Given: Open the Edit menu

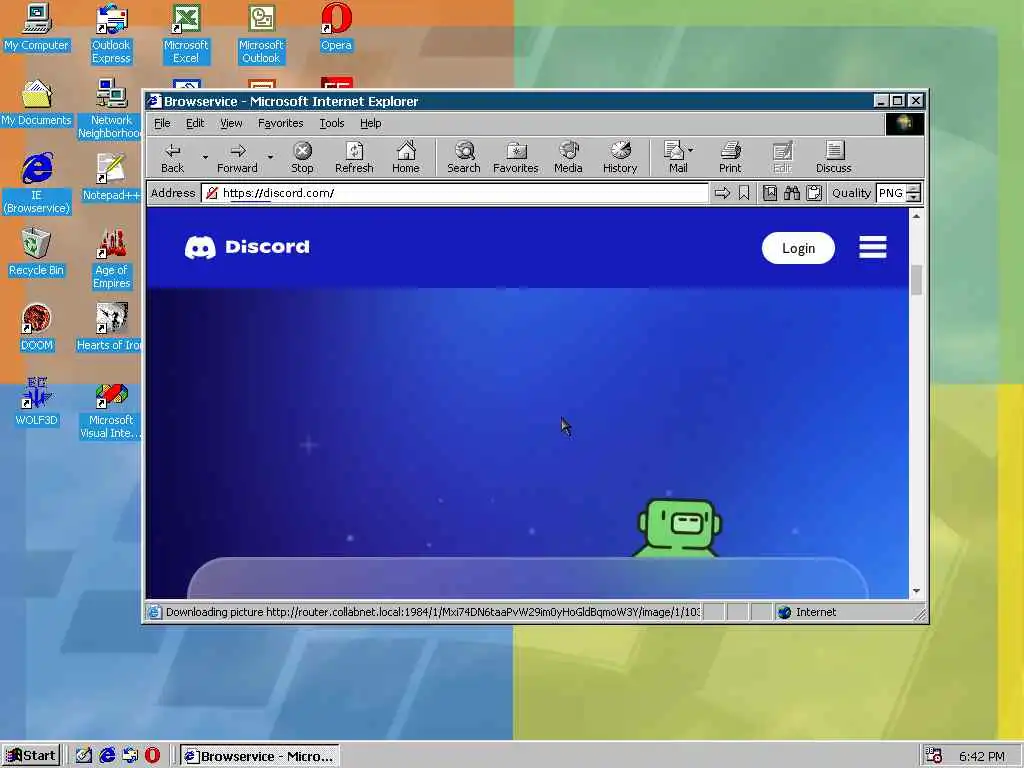Looking at the screenshot, I should (195, 123).
